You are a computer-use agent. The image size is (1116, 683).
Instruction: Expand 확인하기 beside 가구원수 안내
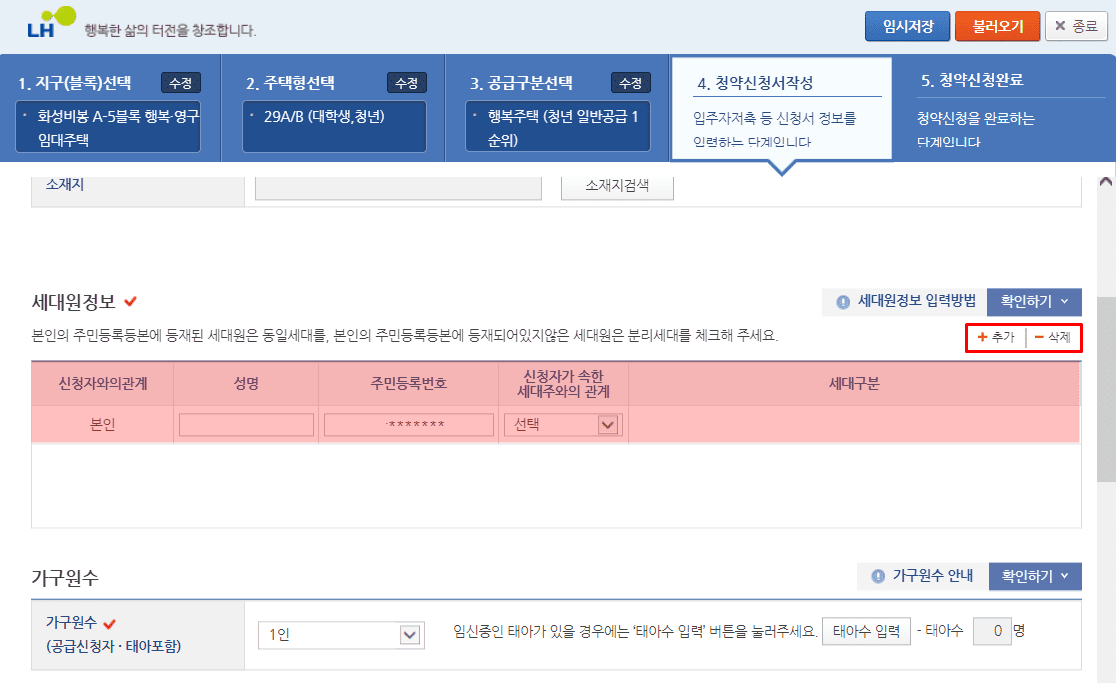1035,576
